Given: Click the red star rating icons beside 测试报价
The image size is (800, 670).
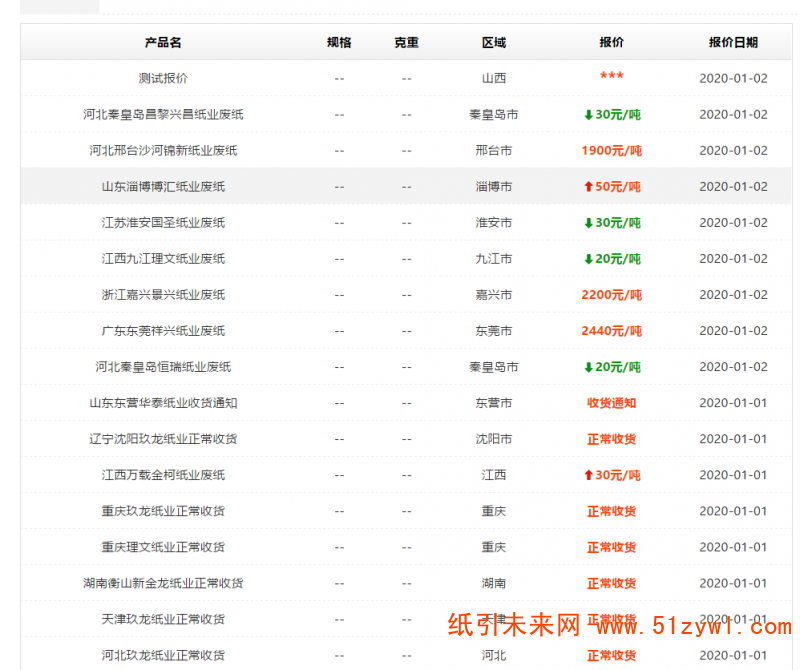Looking at the screenshot, I should tap(612, 78).
